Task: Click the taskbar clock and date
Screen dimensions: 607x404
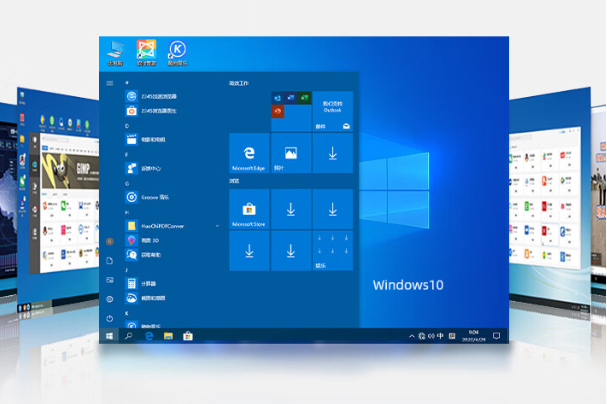Action: coord(472,337)
